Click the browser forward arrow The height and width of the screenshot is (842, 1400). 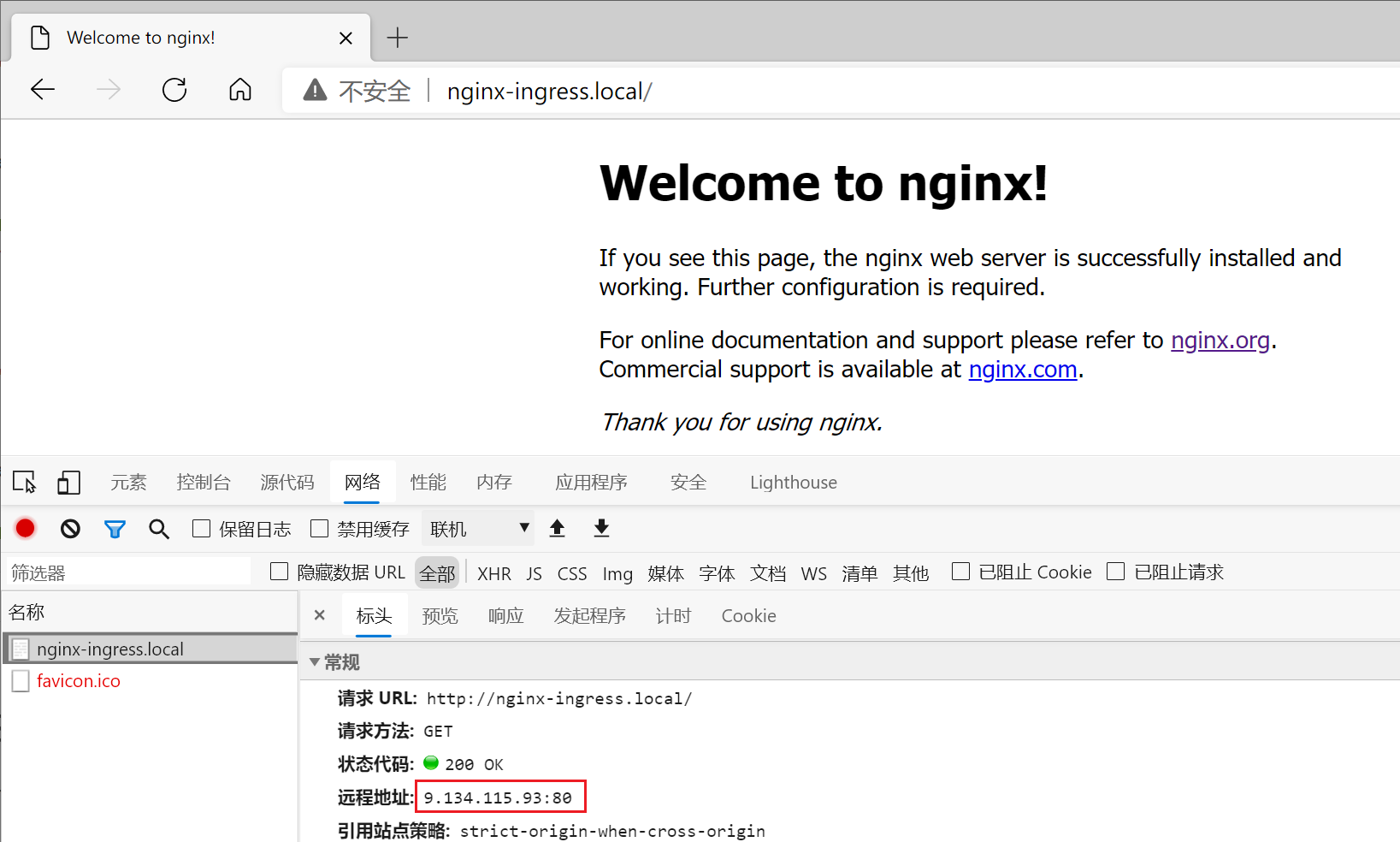point(109,89)
